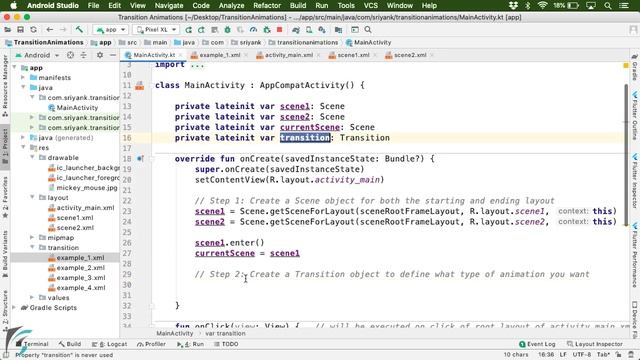Click the Make Project hammer icon
This screenshot has width=640, height=360.
pyautogui.click(x=79, y=30)
